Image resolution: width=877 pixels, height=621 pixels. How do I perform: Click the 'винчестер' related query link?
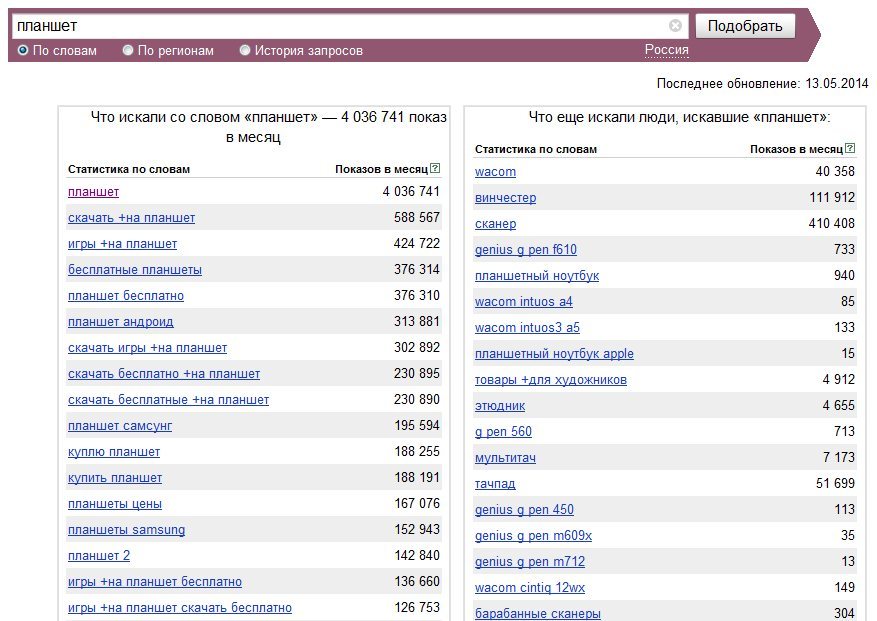point(505,198)
